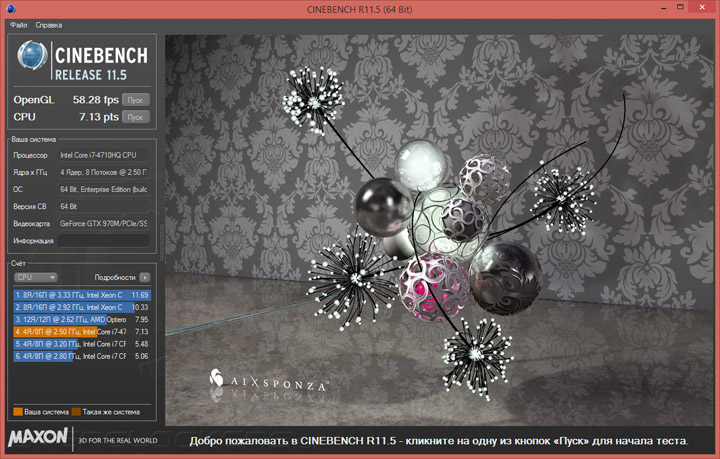This screenshot has height=459, width=720.
Task: Click the MAXON logo
Action: point(38,437)
